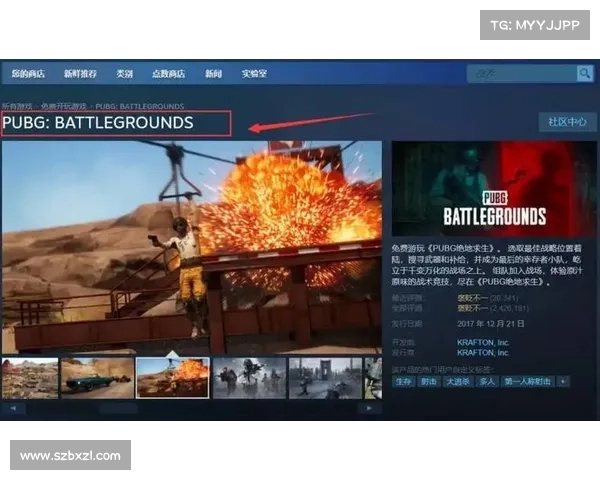Click the plus button to add tags
Screen dimensions: 600x480
pos(563,381)
